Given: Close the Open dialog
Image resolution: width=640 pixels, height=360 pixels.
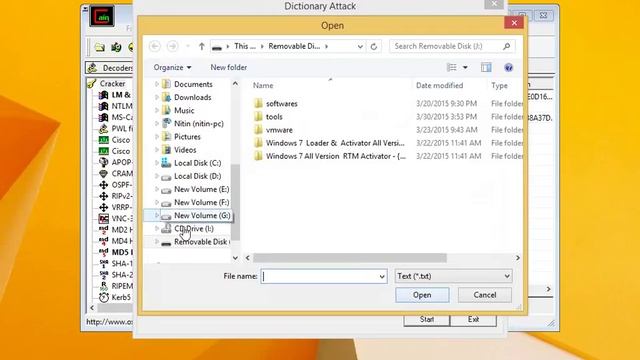Looking at the screenshot, I should click(514, 23).
